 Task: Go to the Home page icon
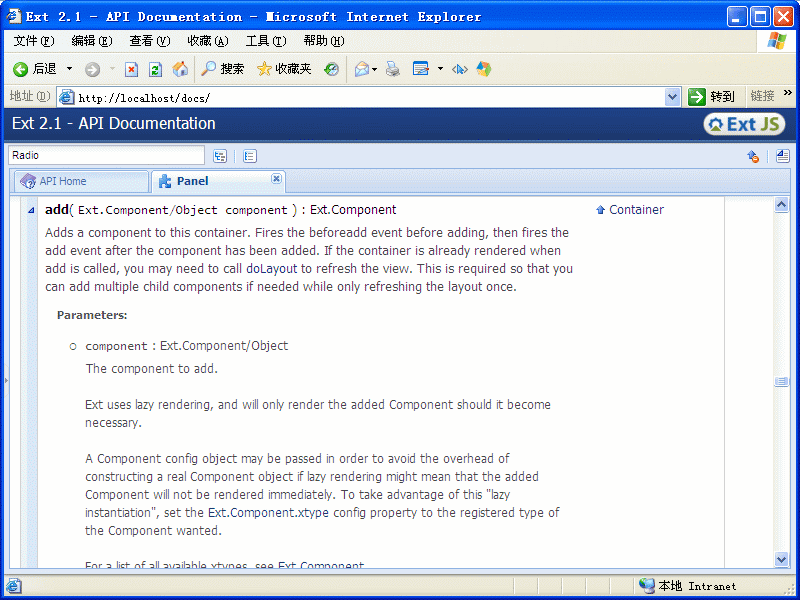pyautogui.click(x=180, y=69)
